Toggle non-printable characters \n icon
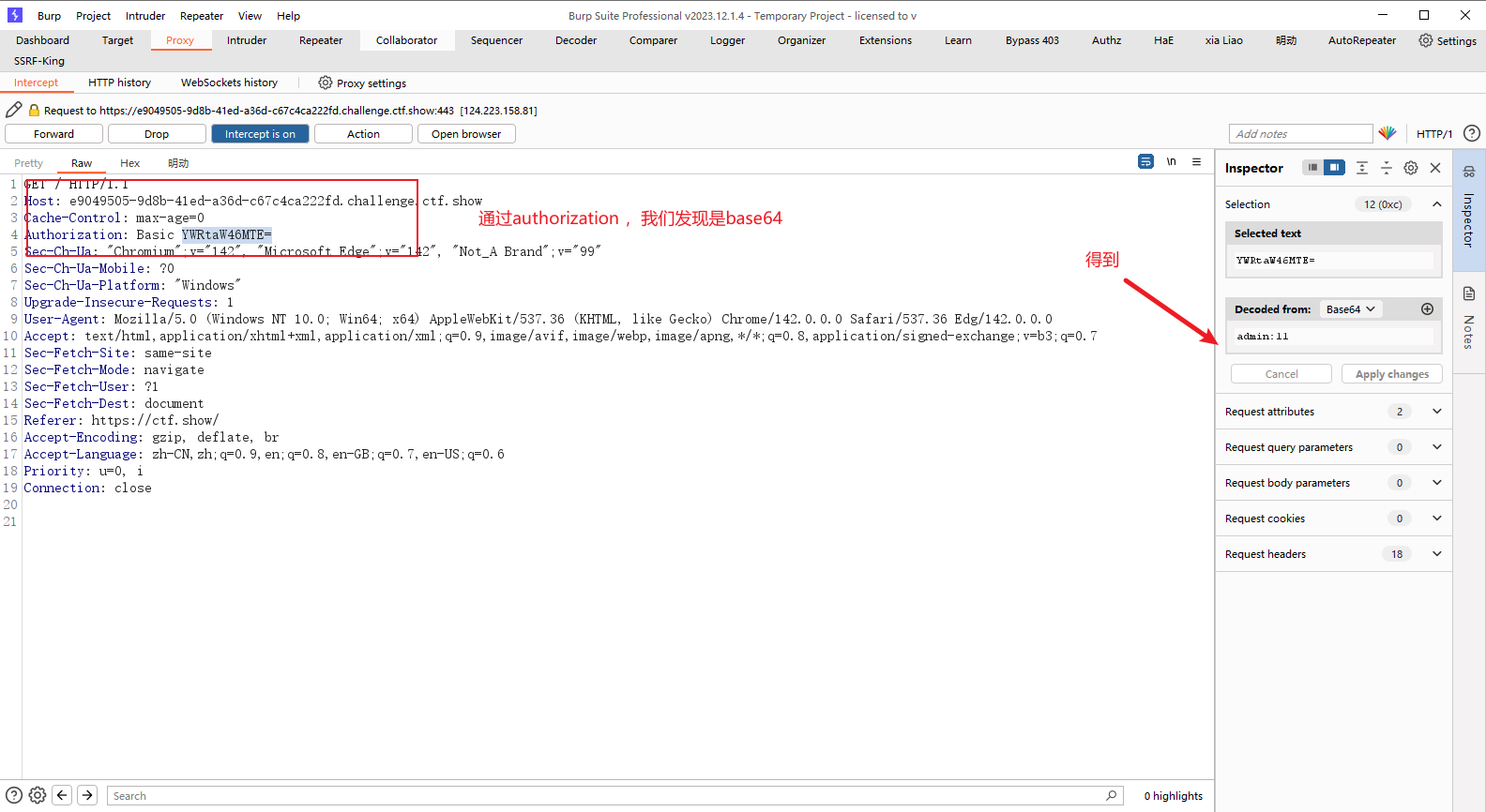This screenshot has height=812, width=1486. (x=1171, y=161)
